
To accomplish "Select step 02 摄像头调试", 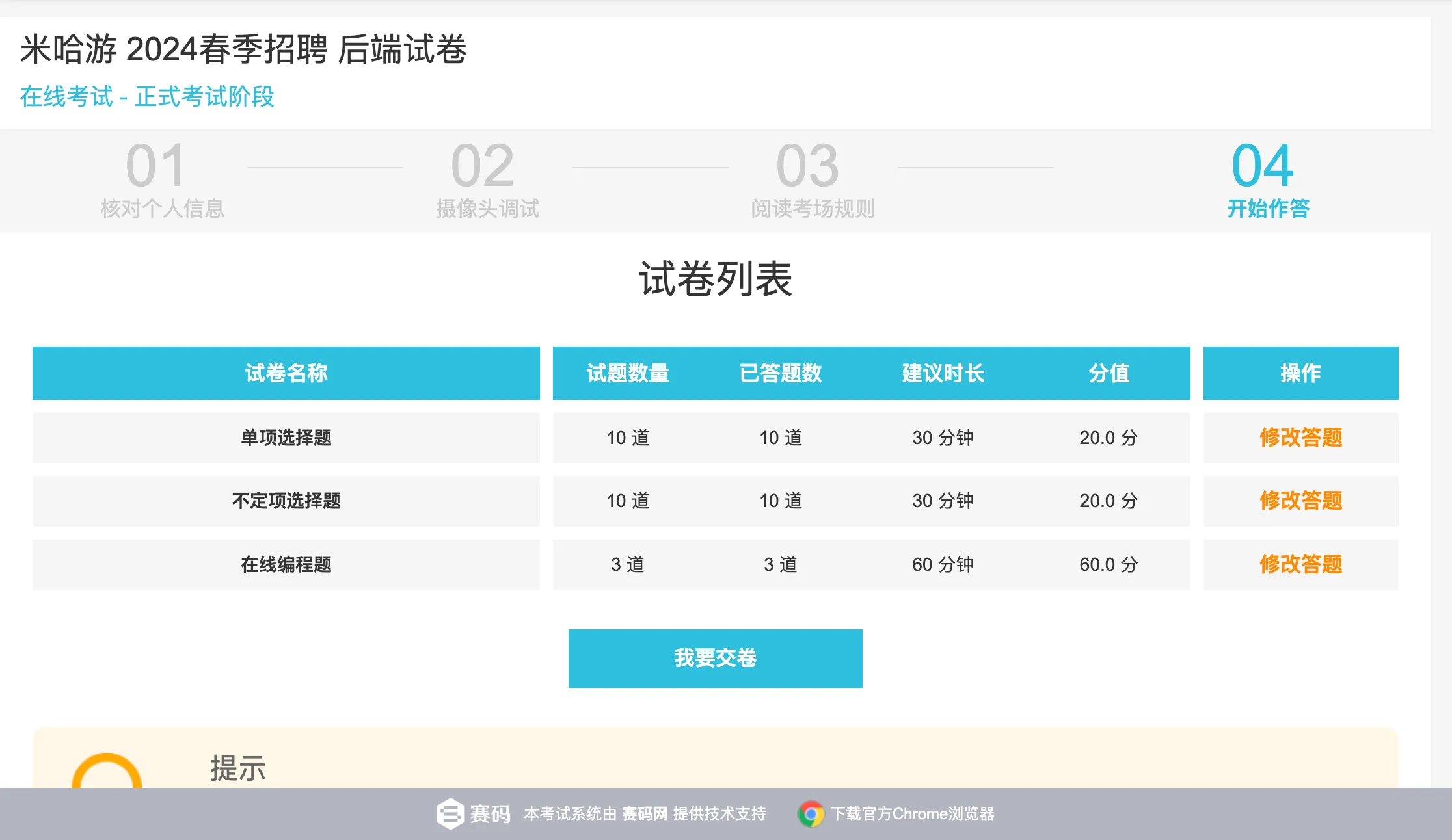I will 487,180.
